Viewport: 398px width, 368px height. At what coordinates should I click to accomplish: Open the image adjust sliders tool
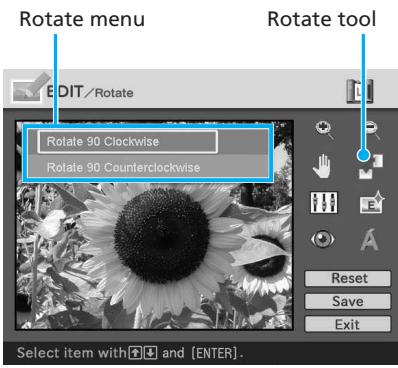(x=324, y=202)
